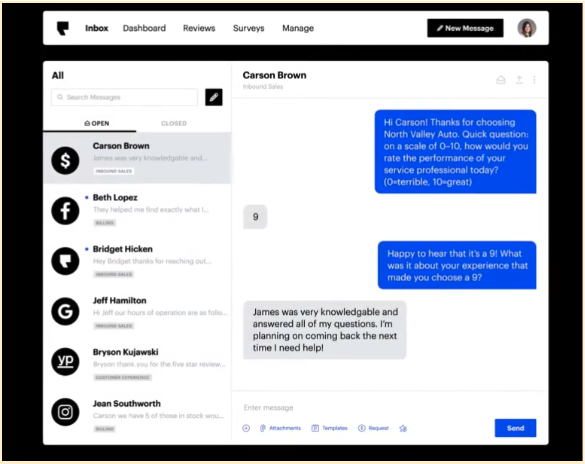Screen dimensions: 585x464
Task: Go to the Dashboard menu
Action: pyautogui.click(x=144, y=28)
